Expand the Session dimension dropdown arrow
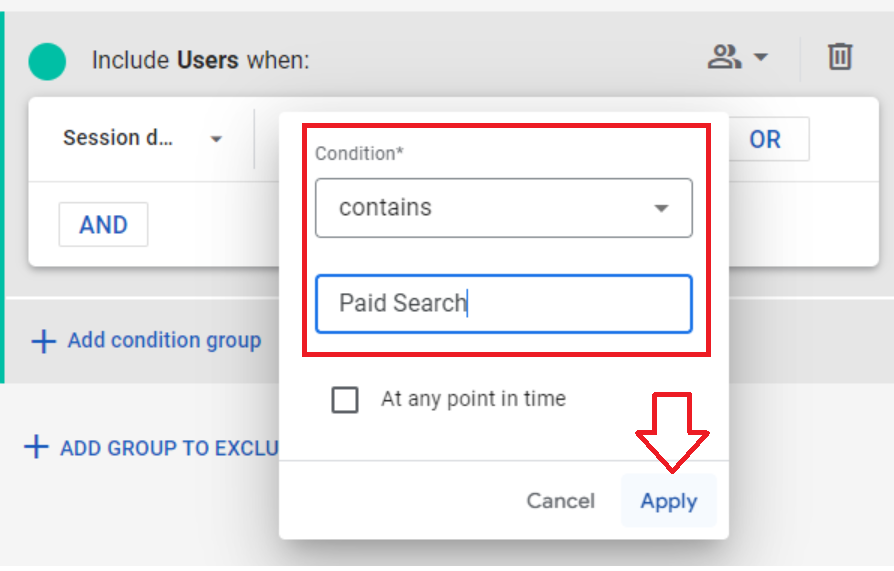 click(216, 139)
